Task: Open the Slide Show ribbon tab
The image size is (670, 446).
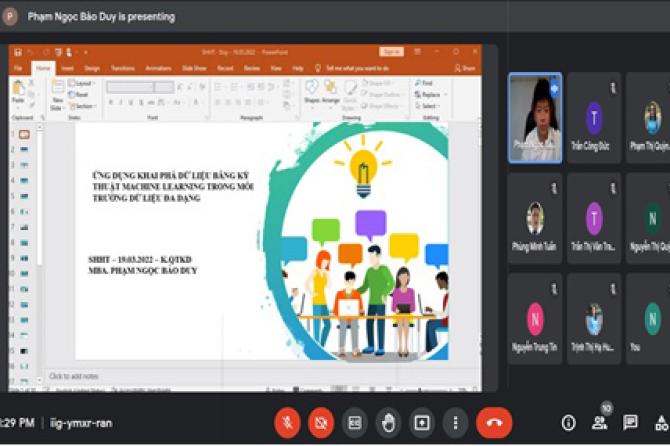Action: [x=194, y=68]
